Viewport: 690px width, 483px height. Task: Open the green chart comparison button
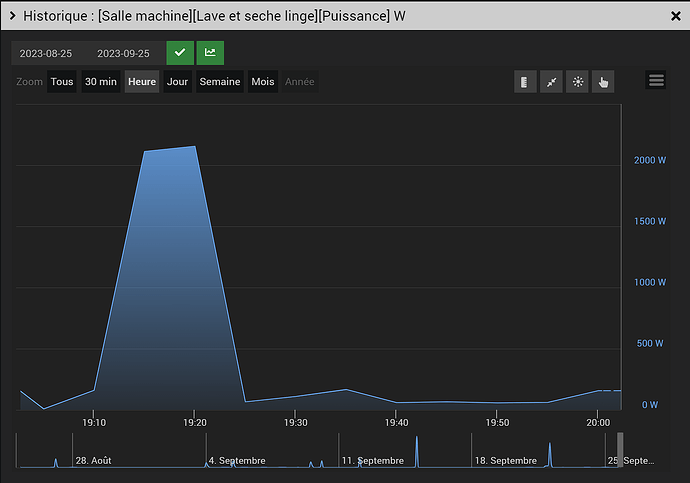click(x=210, y=53)
